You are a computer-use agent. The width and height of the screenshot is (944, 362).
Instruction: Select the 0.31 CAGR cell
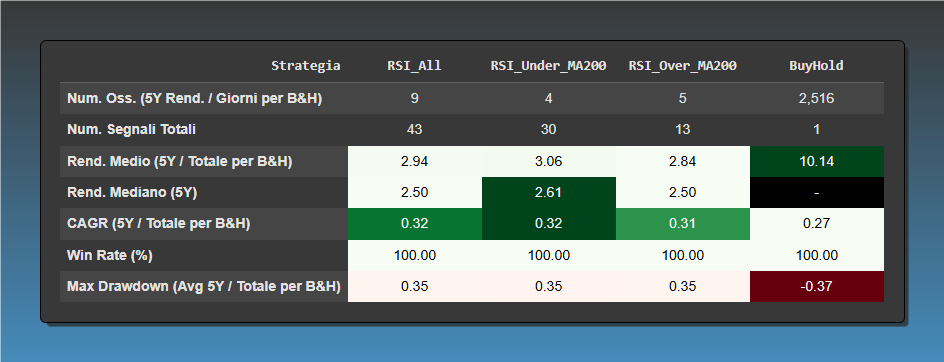click(x=683, y=224)
